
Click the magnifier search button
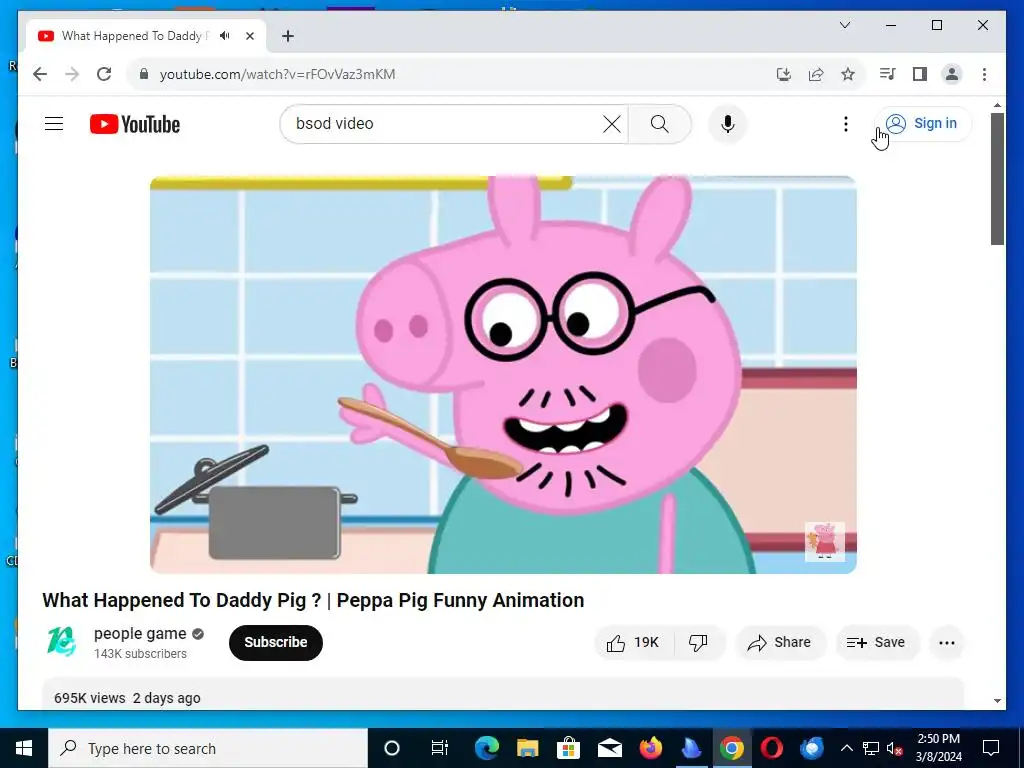(x=660, y=124)
